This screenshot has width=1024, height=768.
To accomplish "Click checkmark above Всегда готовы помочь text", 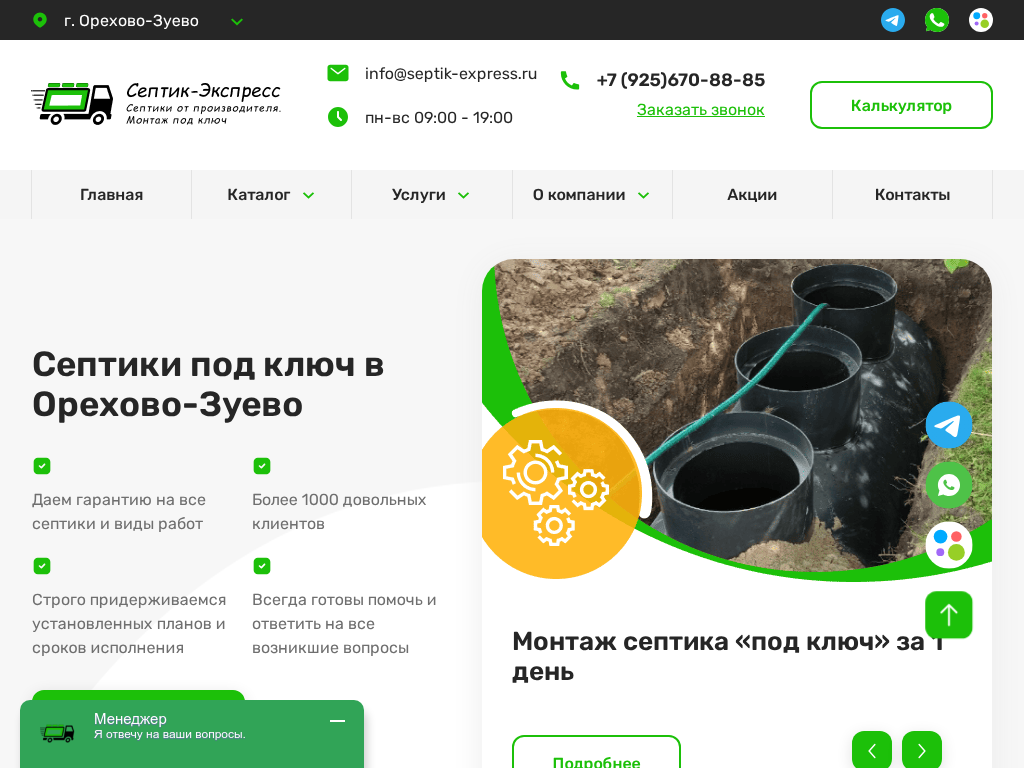I will click(x=262, y=566).
